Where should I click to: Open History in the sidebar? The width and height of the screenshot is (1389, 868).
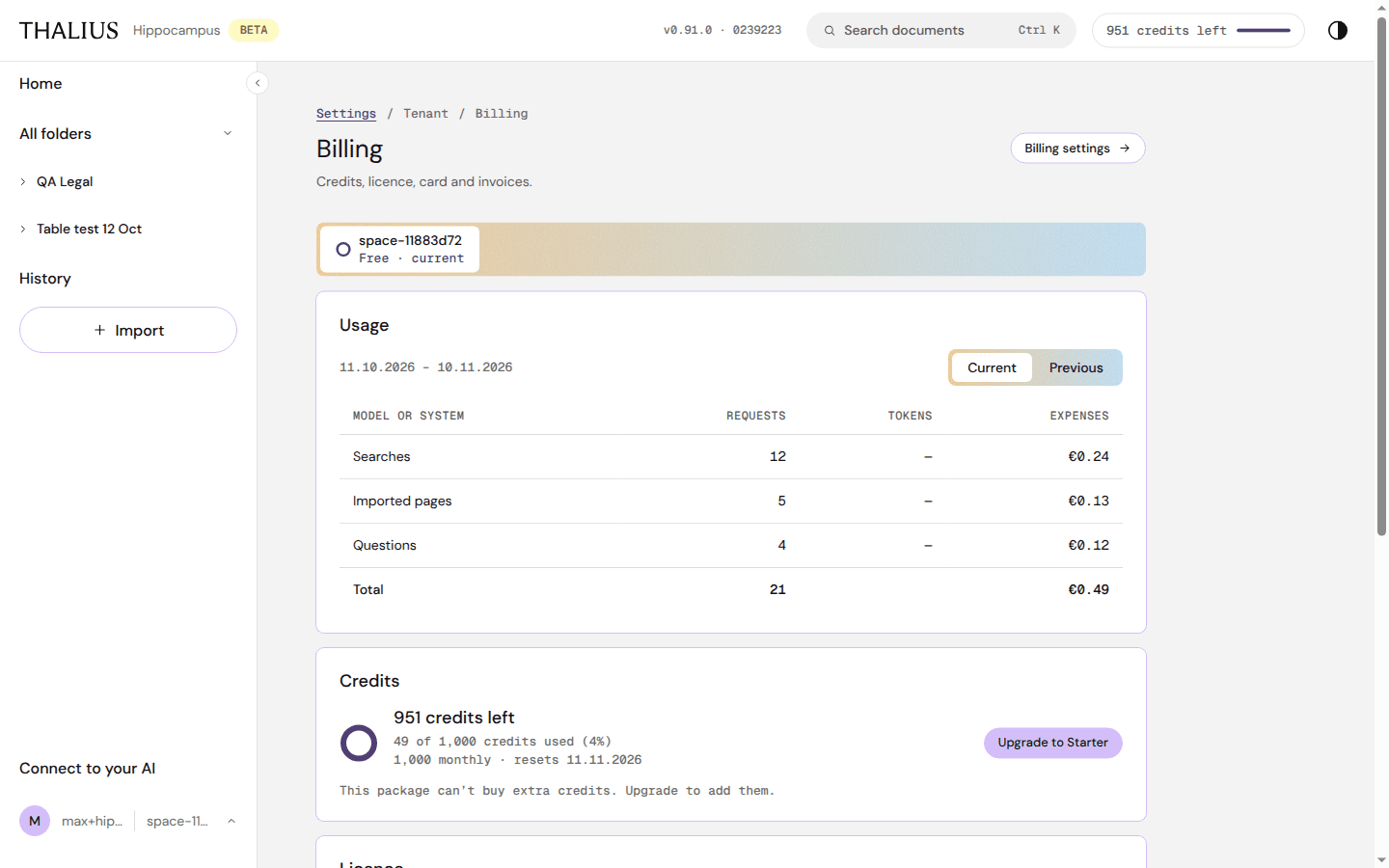pyautogui.click(x=45, y=278)
